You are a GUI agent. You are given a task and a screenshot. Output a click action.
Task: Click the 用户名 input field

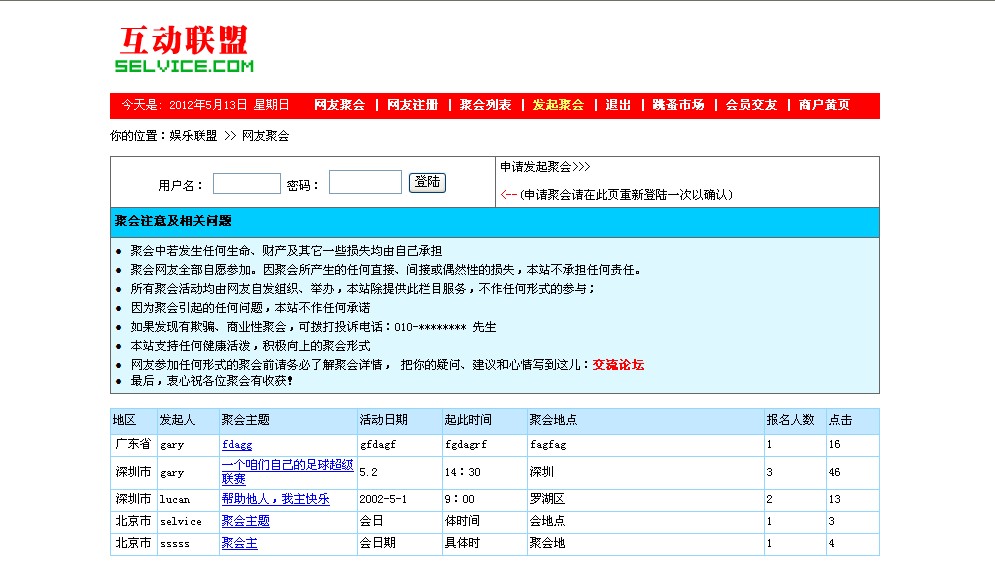(x=247, y=183)
